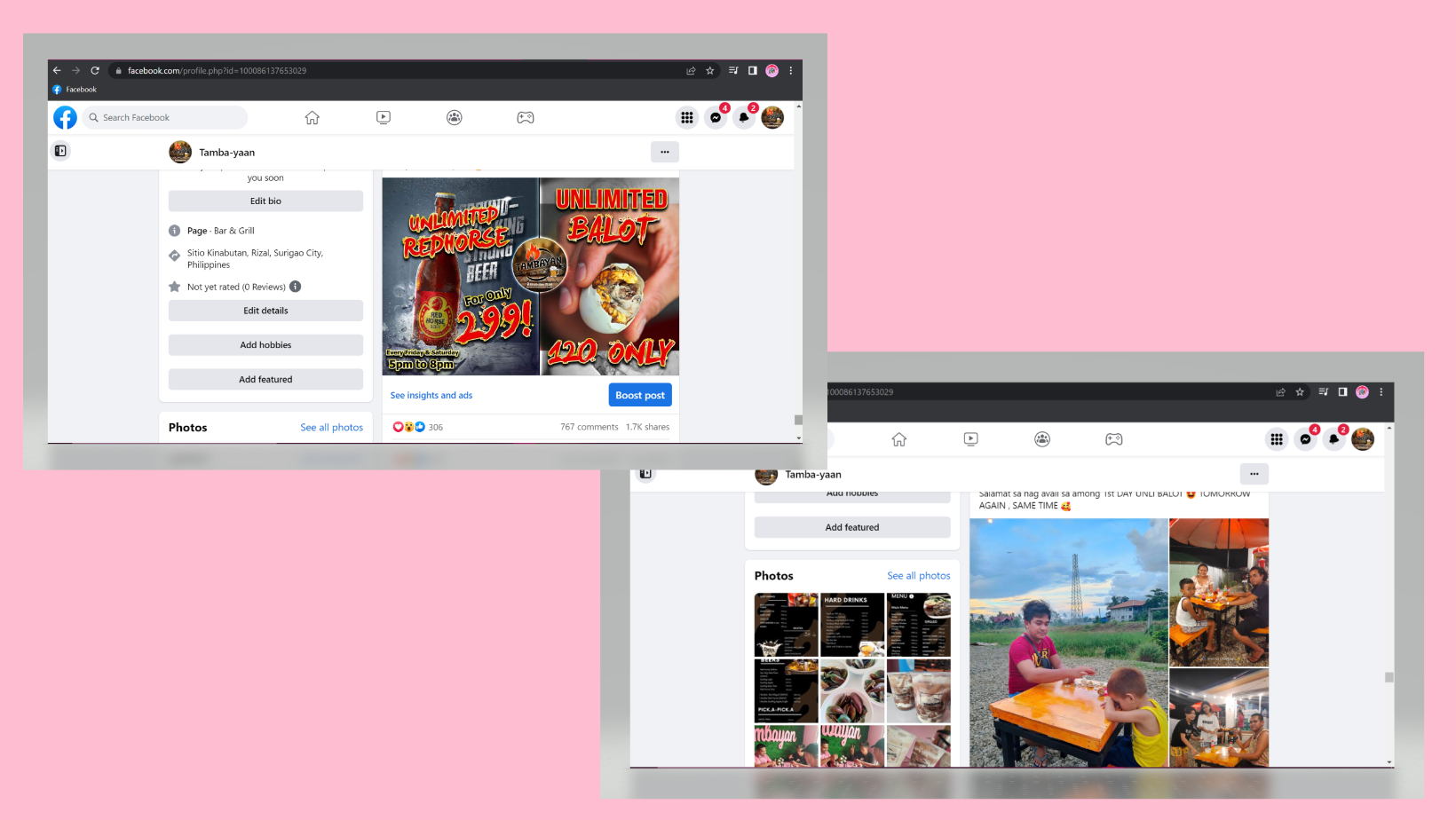Open Facebook Gaming in the lower-right window
Viewport: 1456px width, 820px height.
coord(1114,439)
